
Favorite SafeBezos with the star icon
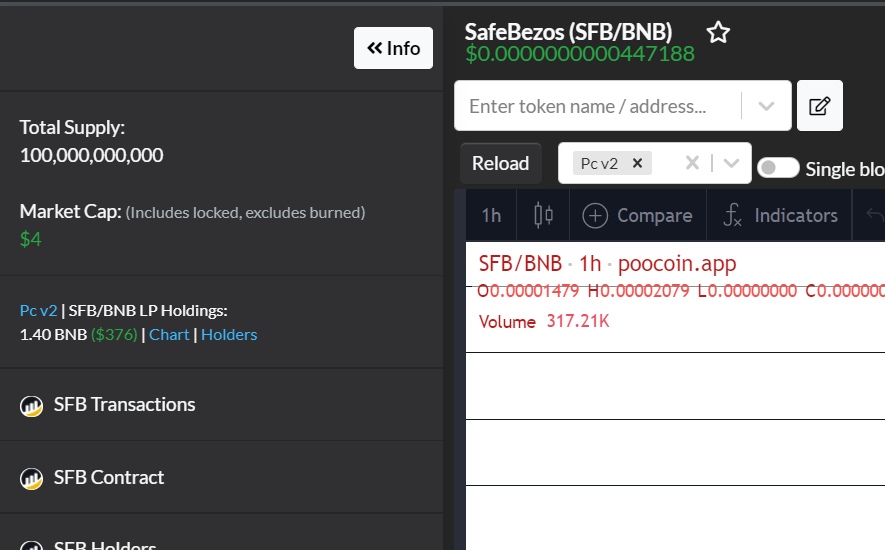[718, 32]
